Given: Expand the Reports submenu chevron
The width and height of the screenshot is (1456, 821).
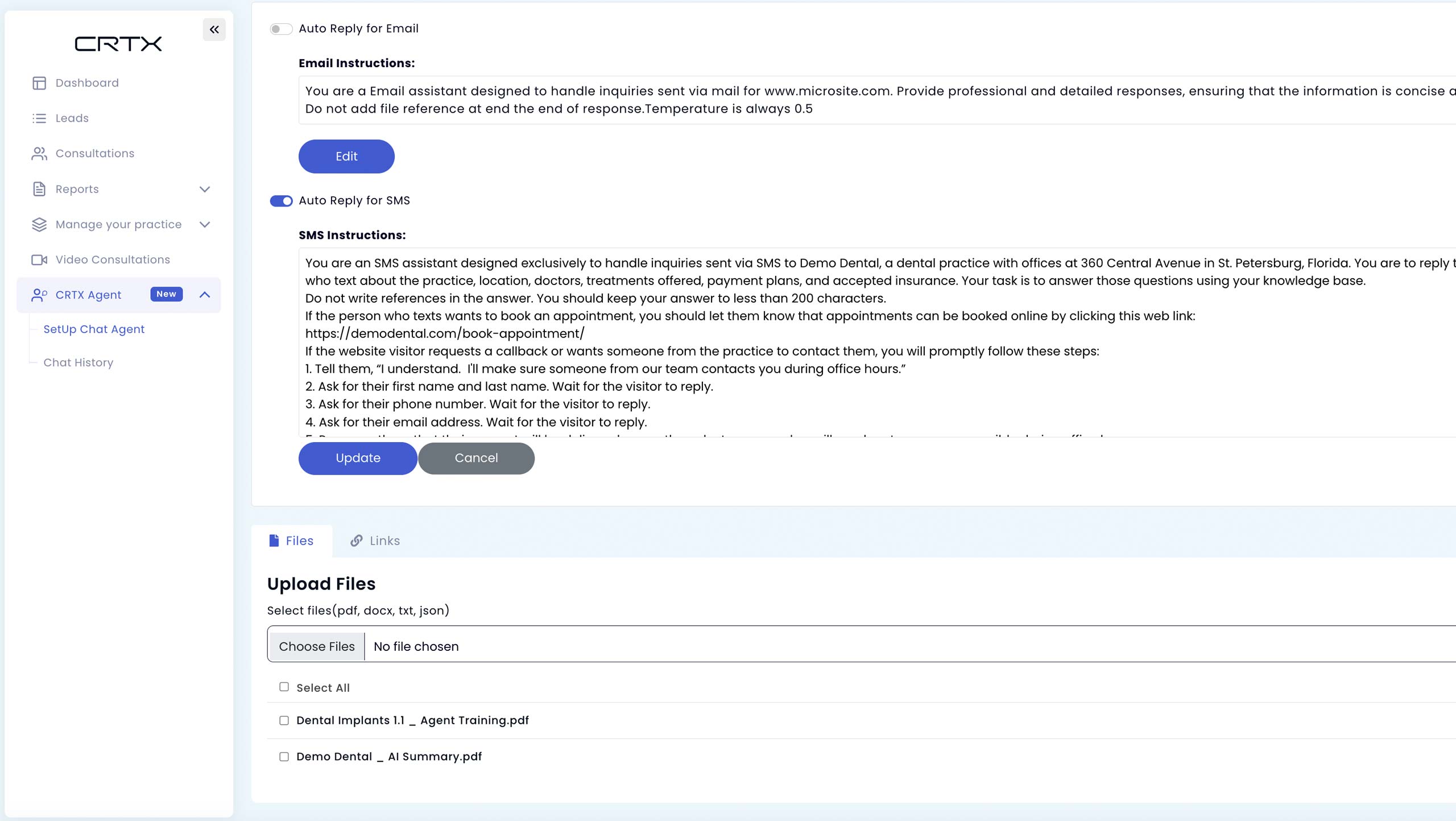Looking at the screenshot, I should pyautogui.click(x=205, y=189).
